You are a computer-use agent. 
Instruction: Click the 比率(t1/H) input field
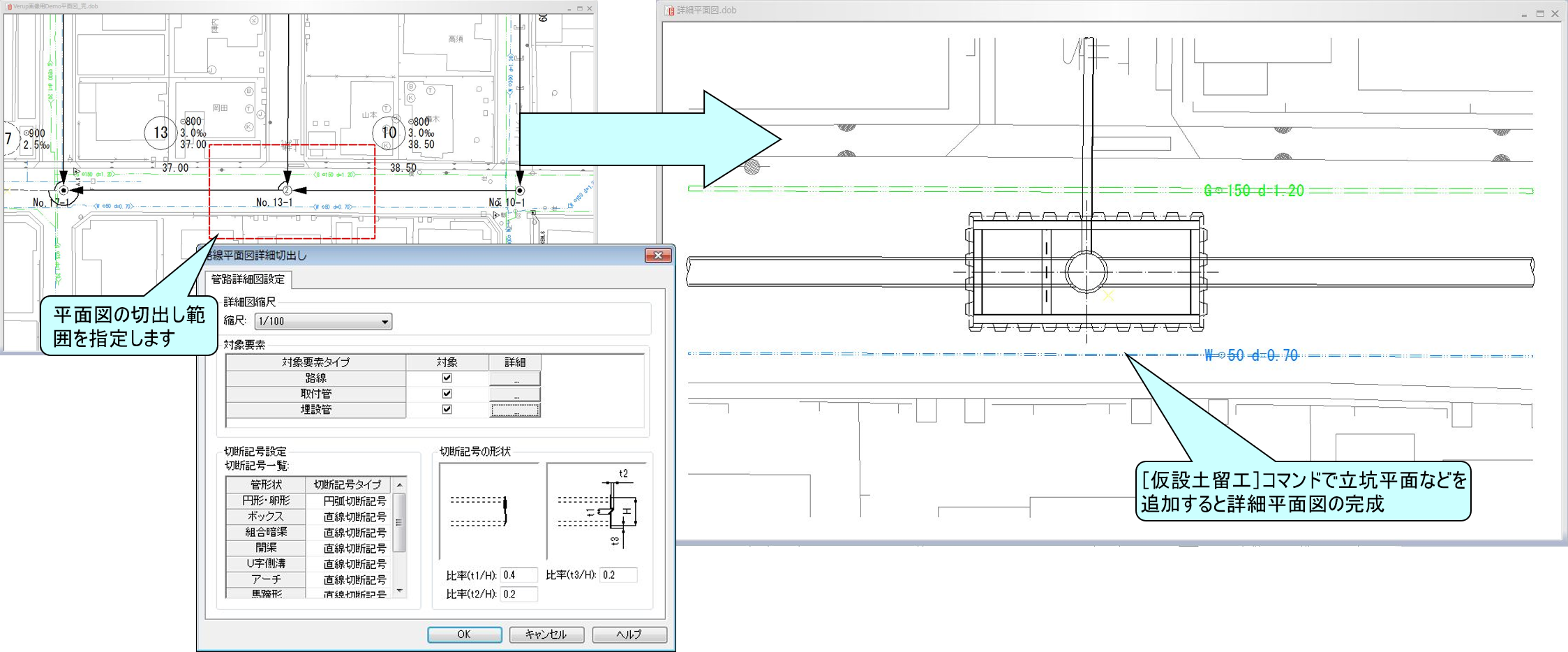(x=518, y=575)
